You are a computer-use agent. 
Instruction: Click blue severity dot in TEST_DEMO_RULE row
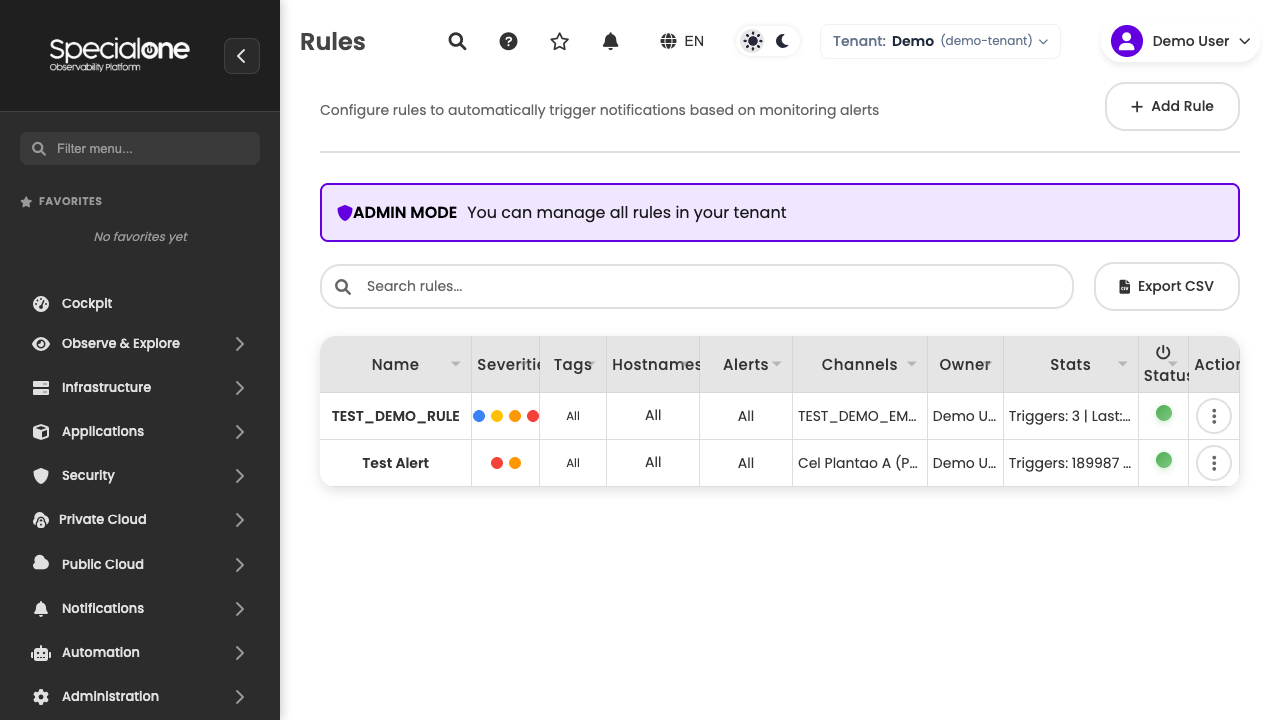point(479,416)
